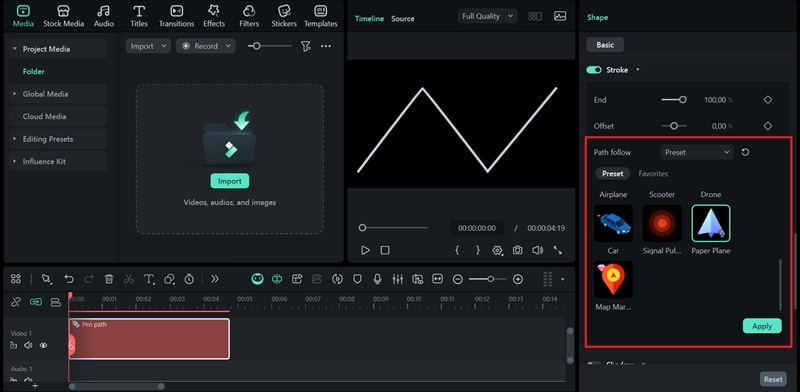Click the Apply button
This screenshot has height=392, width=800.
(762, 326)
